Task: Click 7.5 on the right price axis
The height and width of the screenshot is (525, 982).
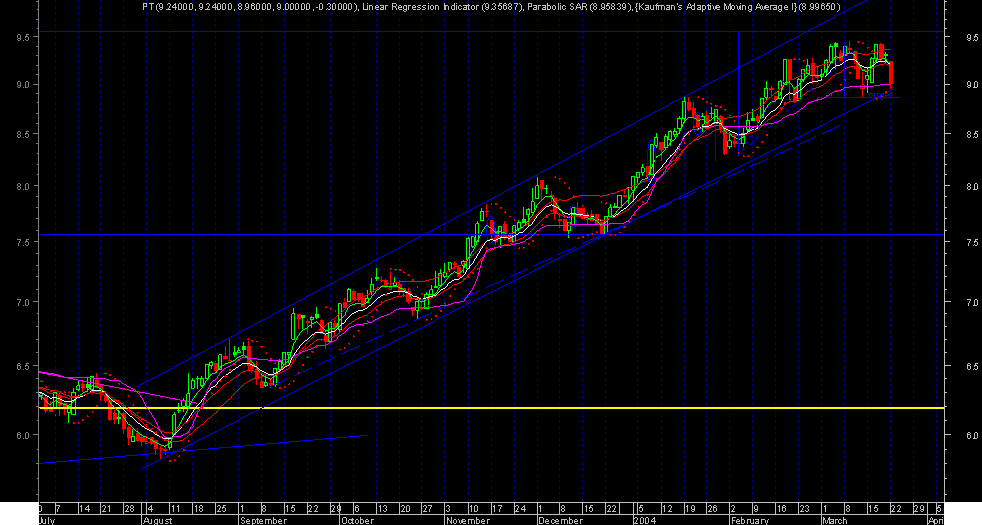Action: pos(971,242)
